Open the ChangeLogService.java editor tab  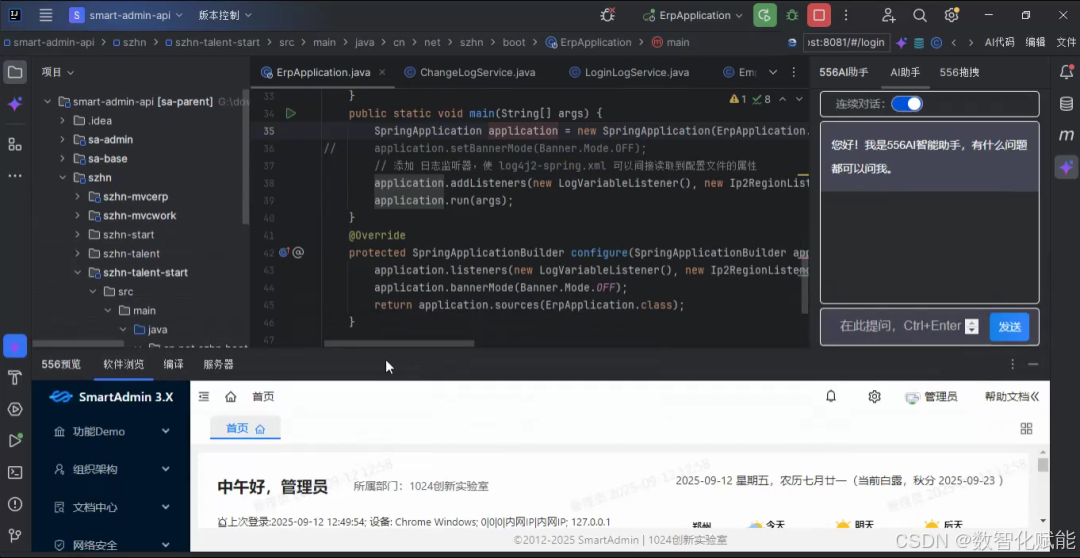pos(470,72)
